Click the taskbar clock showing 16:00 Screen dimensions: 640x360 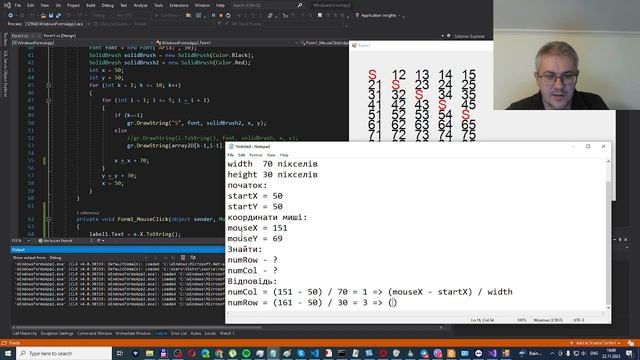point(611,353)
